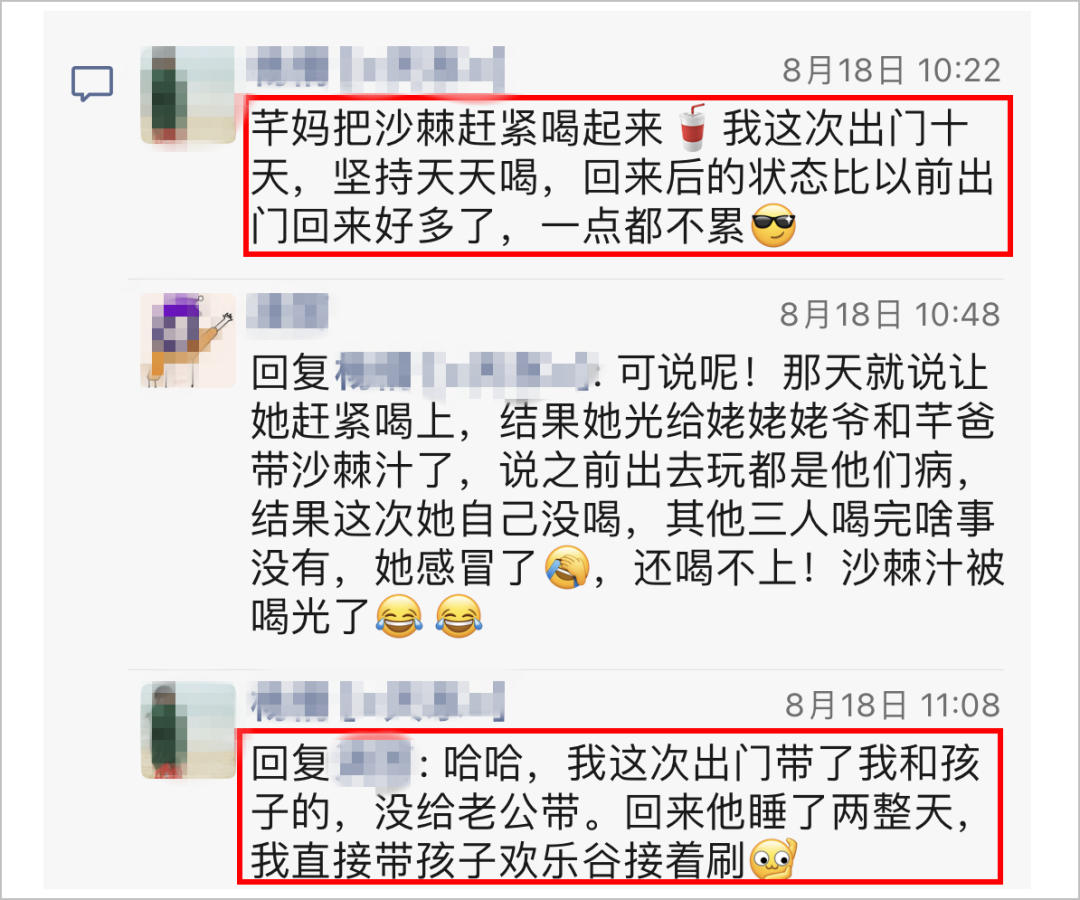Tap the third commenter's blurred username
1080x900 pixels.
click(x=376, y=702)
